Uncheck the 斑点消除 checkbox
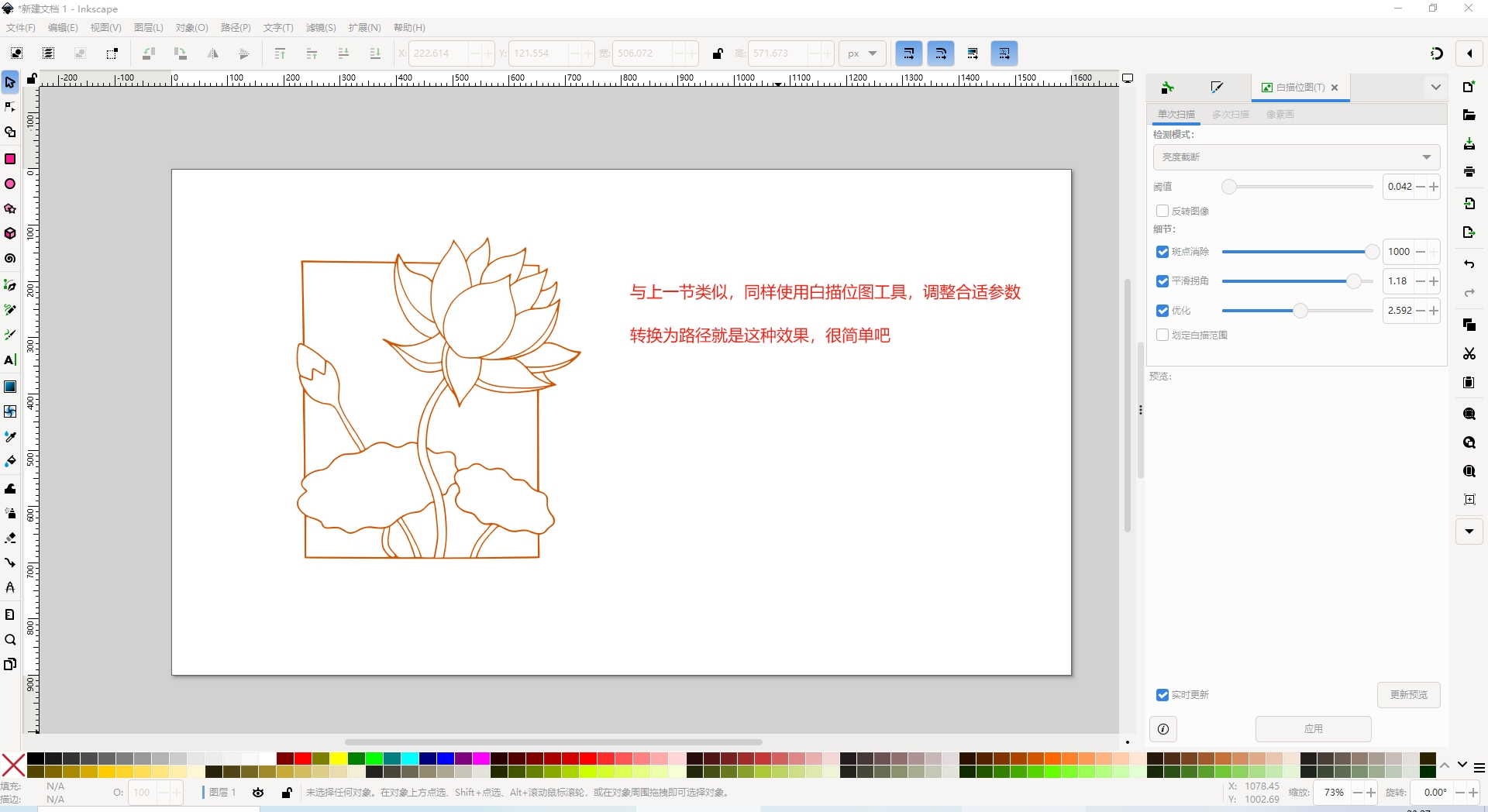The width and height of the screenshot is (1488, 812). pyautogui.click(x=1162, y=252)
